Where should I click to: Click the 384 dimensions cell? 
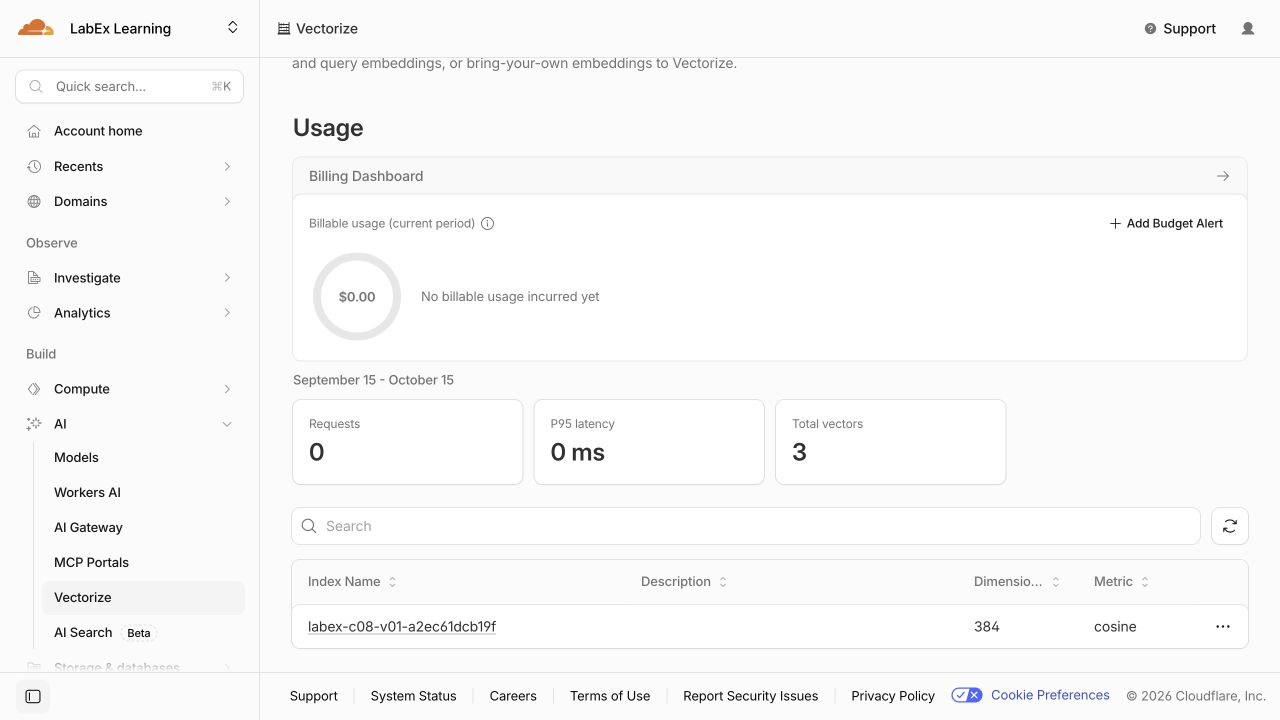987,627
